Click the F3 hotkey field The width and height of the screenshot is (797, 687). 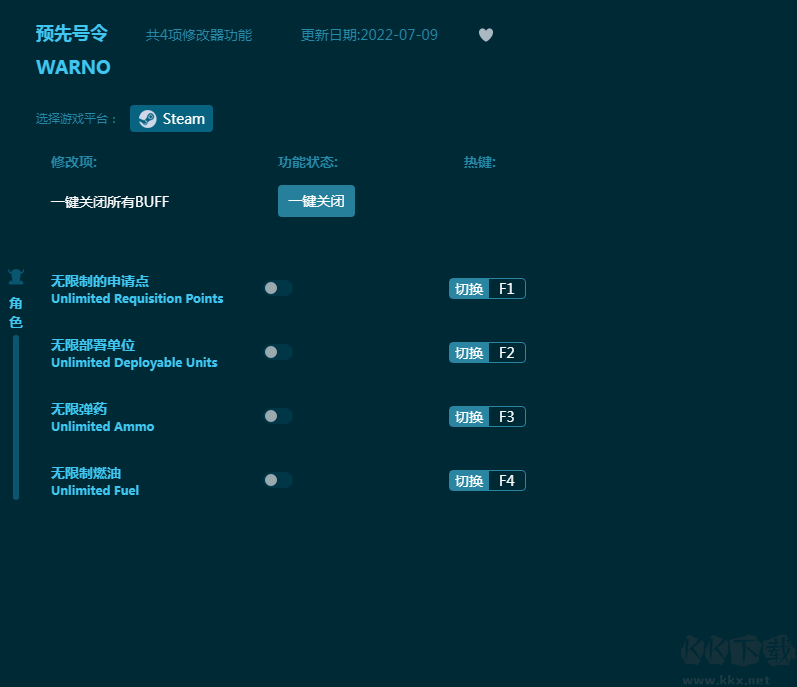point(507,417)
